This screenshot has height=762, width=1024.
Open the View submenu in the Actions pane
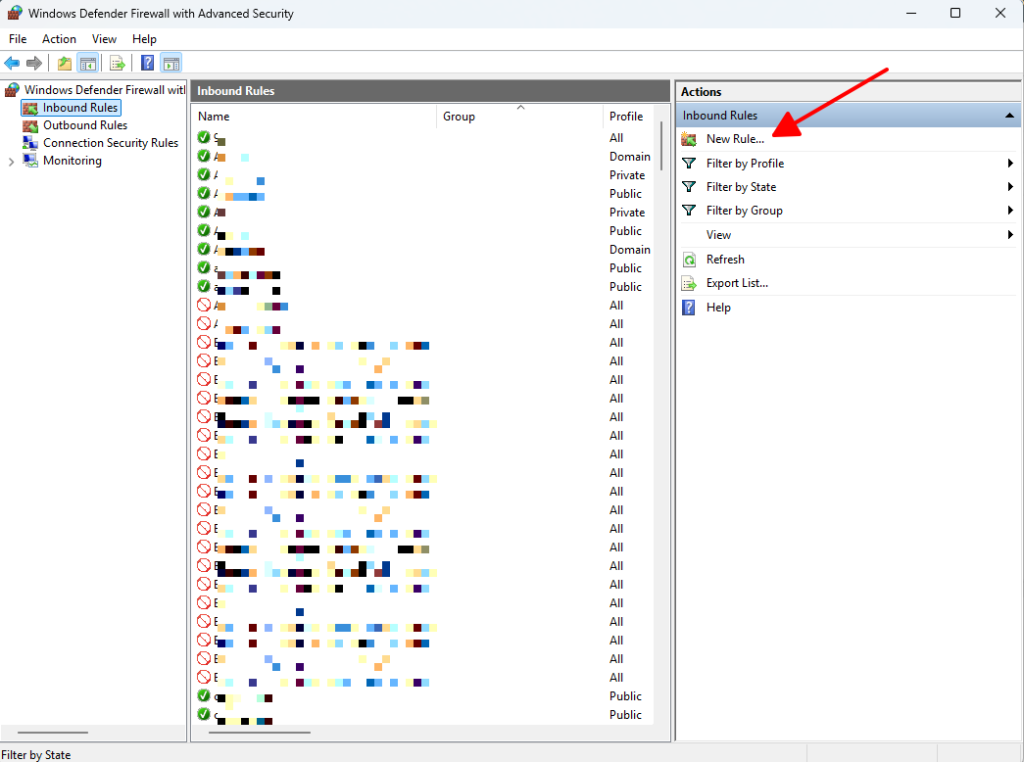coord(847,235)
